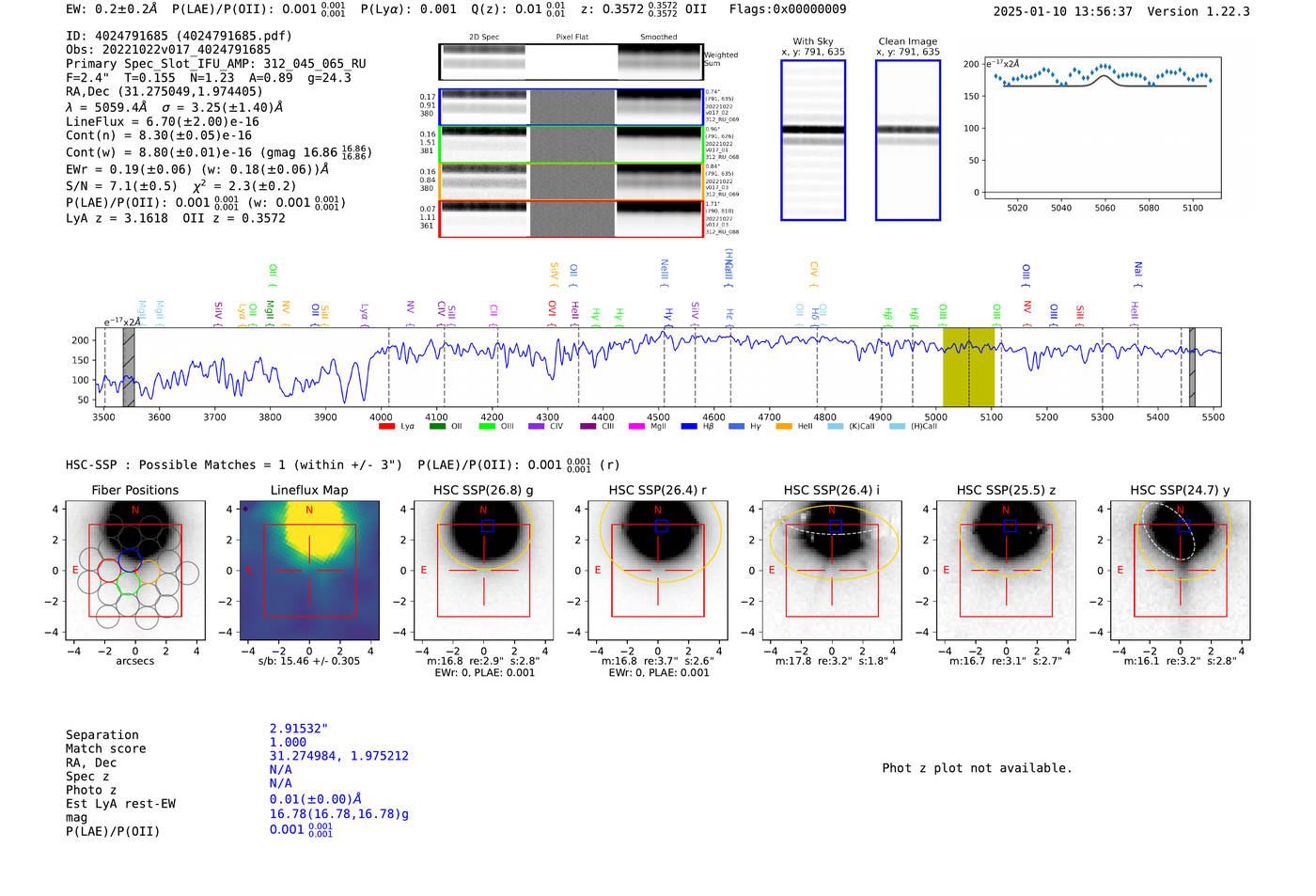Select the λ = 5059.4Å line
This screenshot has height=896, width=1316.
173,107
